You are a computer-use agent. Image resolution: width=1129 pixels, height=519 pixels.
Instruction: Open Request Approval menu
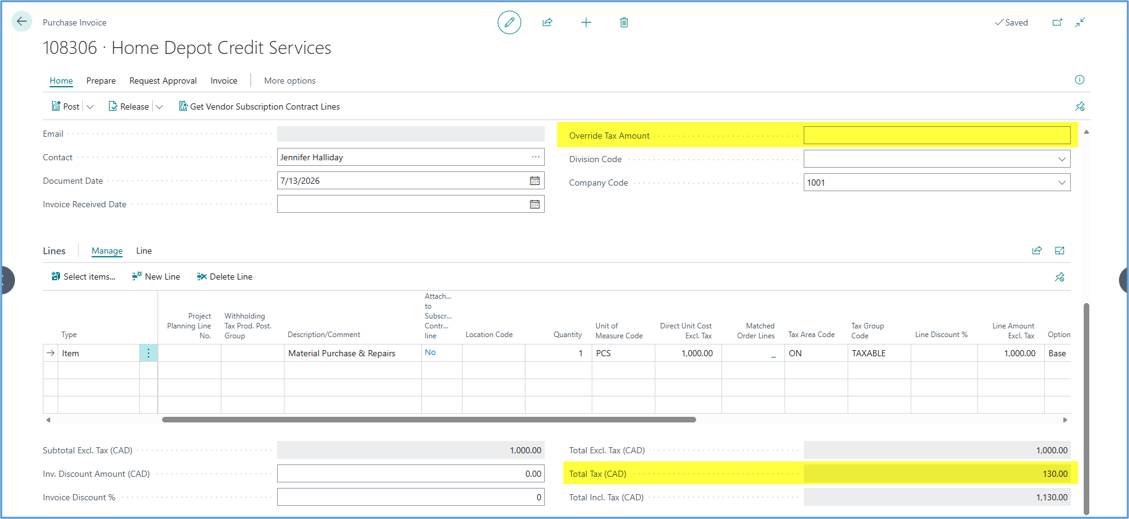coord(163,81)
